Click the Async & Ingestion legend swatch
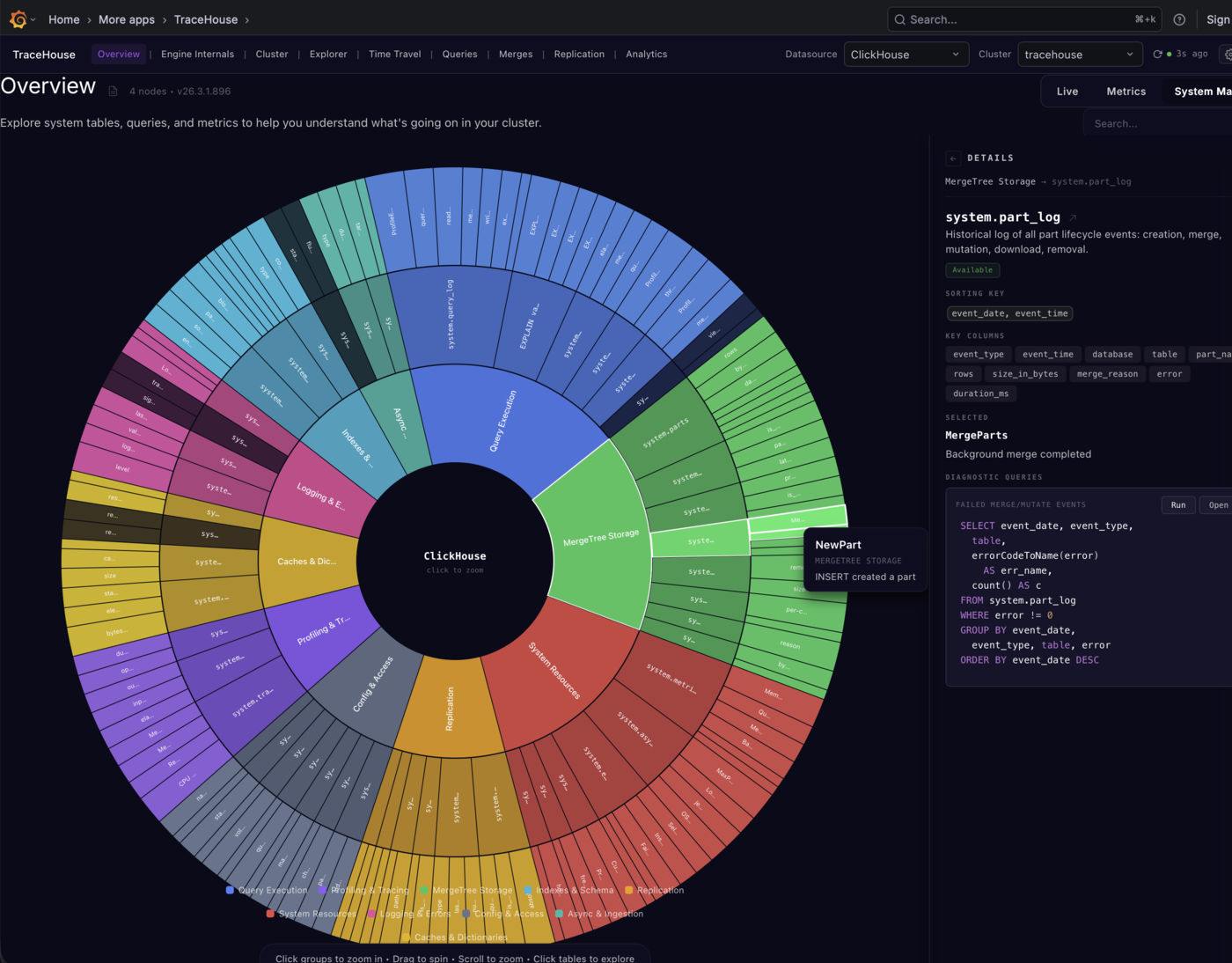The image size is (1232, 963). point(559,914)
